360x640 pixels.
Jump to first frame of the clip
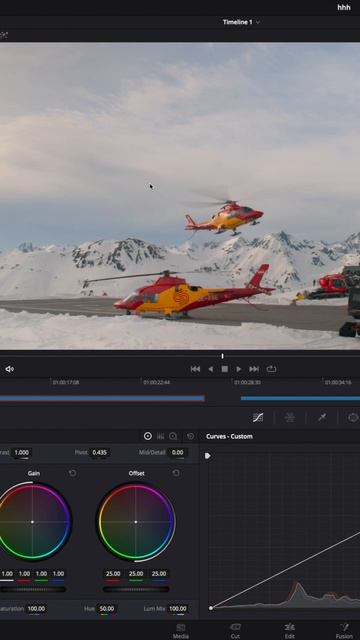[x=195, y=369]
